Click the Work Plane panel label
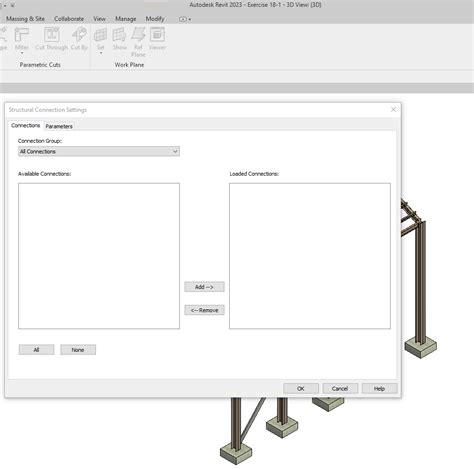This screenshot has width=474, height=469. 129,65
